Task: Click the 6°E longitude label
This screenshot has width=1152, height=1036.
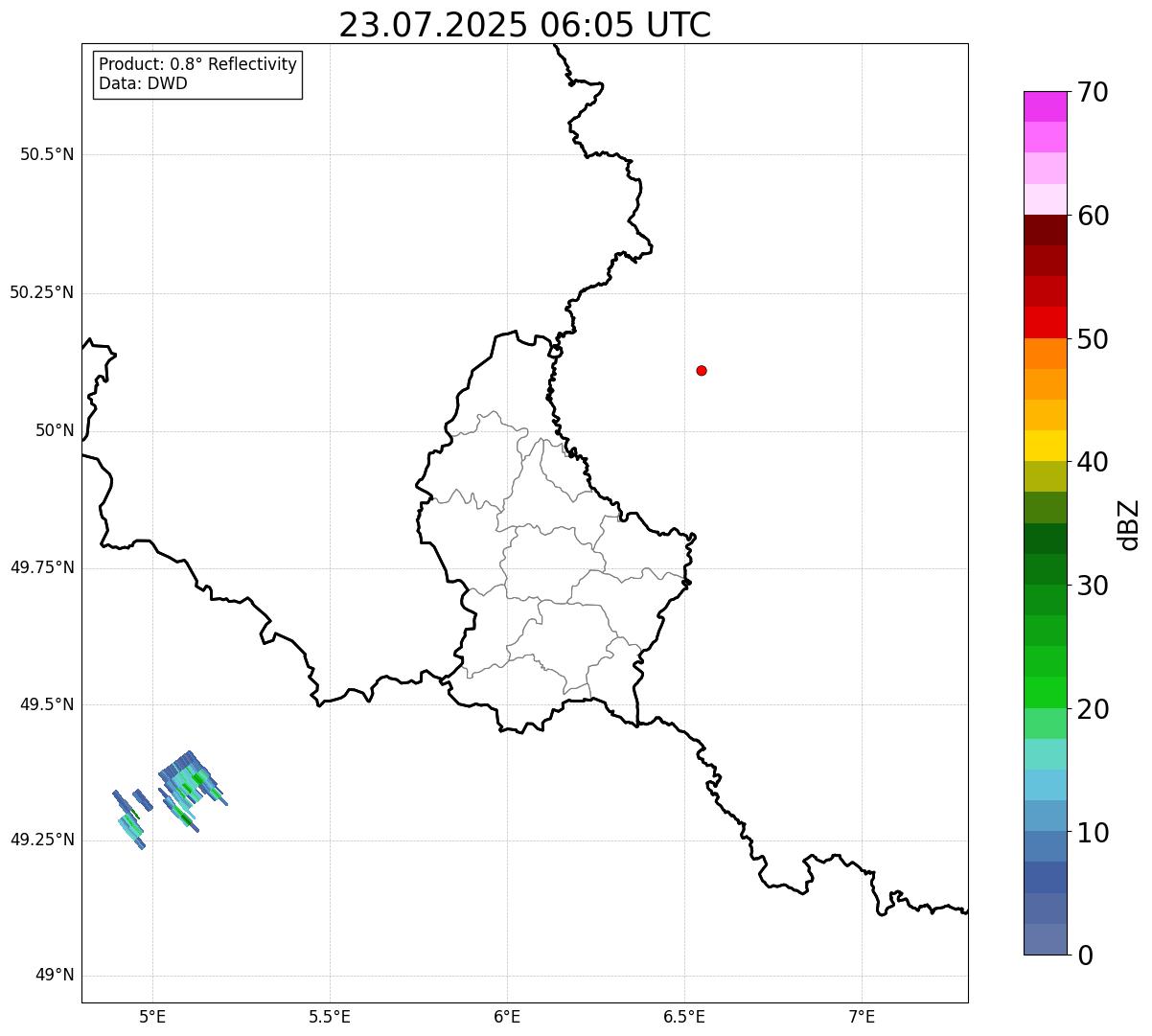Action: coord(507,1016)
